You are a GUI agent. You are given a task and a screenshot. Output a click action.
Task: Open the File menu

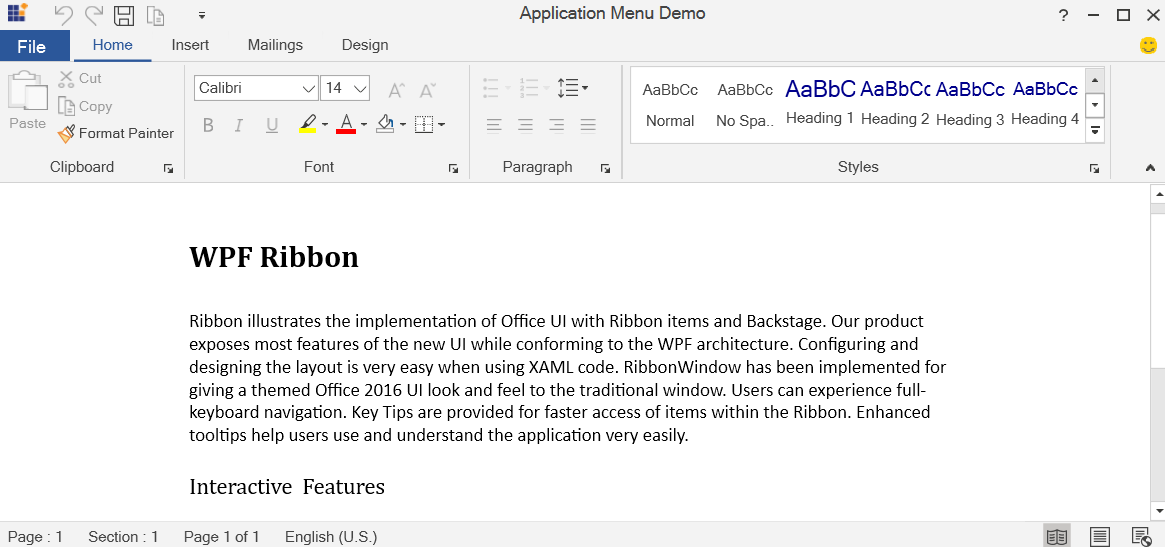pyautogui.click(x=35, y=46)
